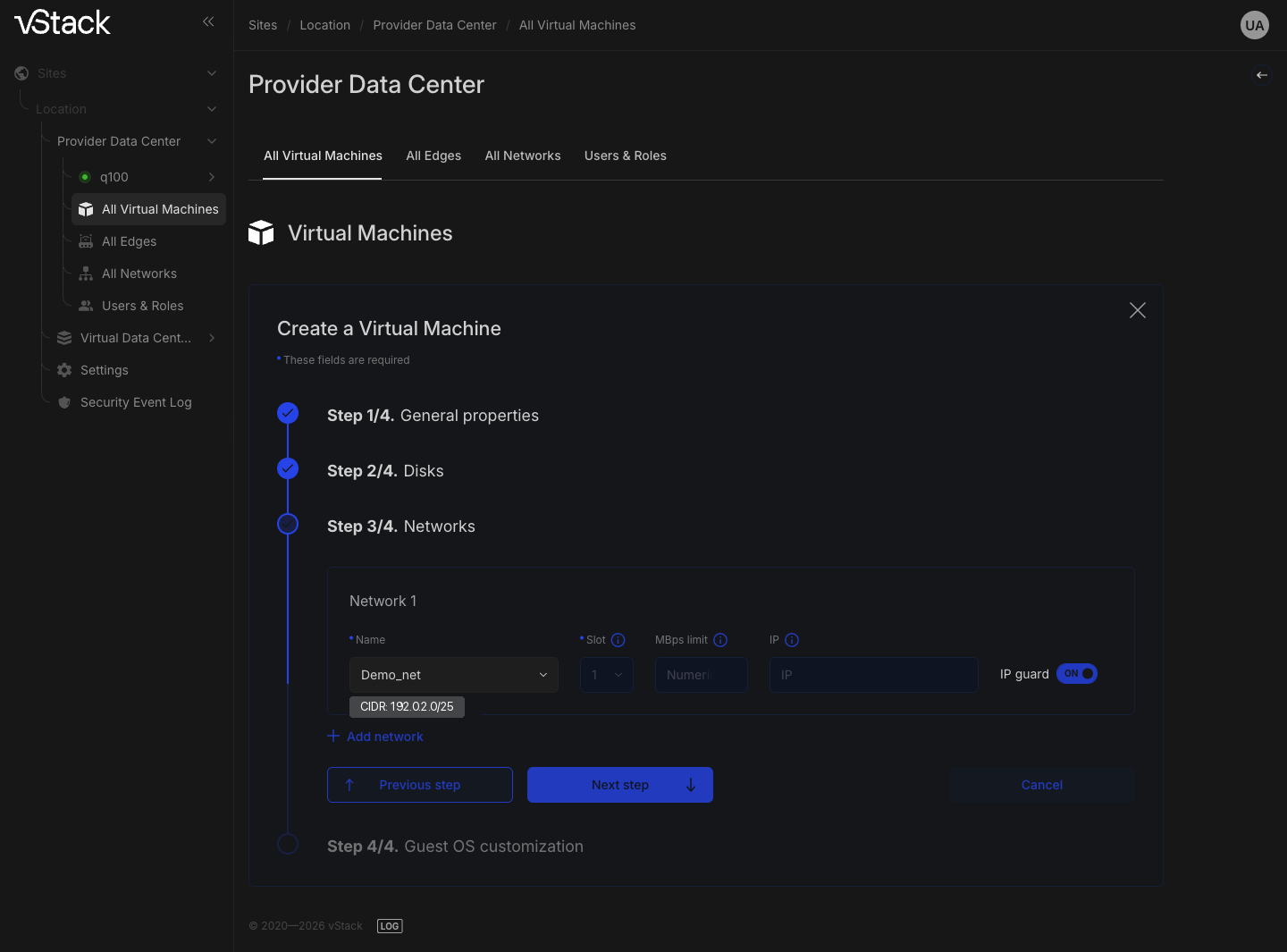Click the MBps limit info icon
Image resolution: width=1287 pixels, height=952 pixels.
tap(720, 640)
